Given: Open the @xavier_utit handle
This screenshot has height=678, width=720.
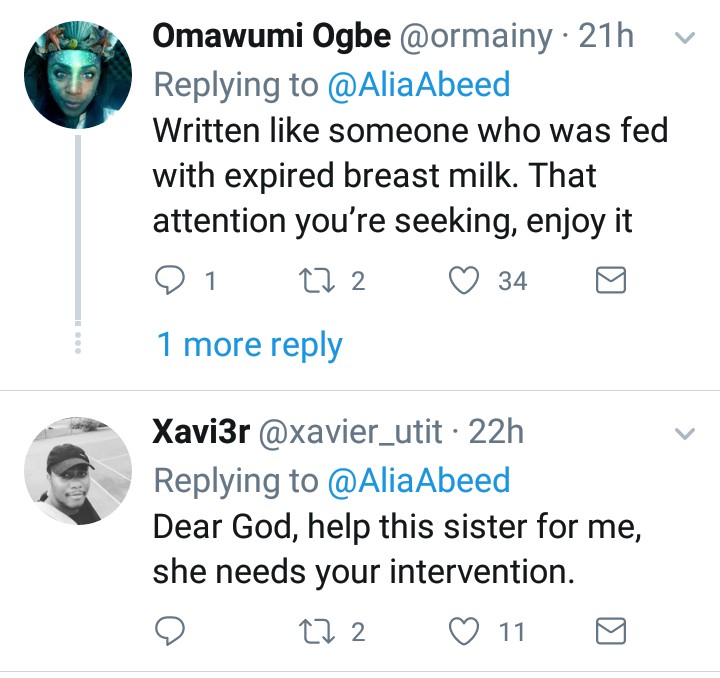Looking at the screenshot, I should coord(350,433).
